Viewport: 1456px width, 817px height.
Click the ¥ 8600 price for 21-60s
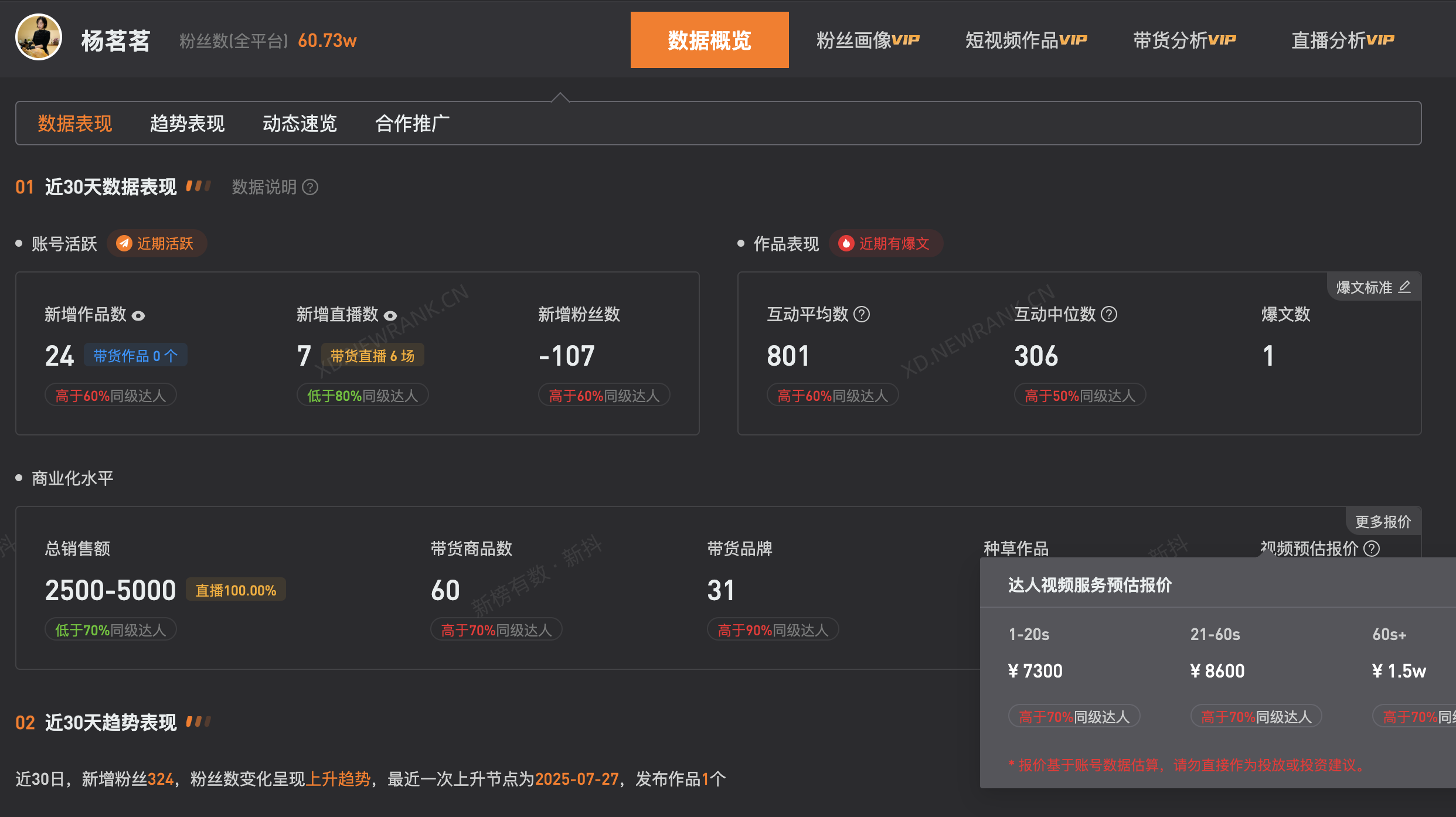point(1217,670)
